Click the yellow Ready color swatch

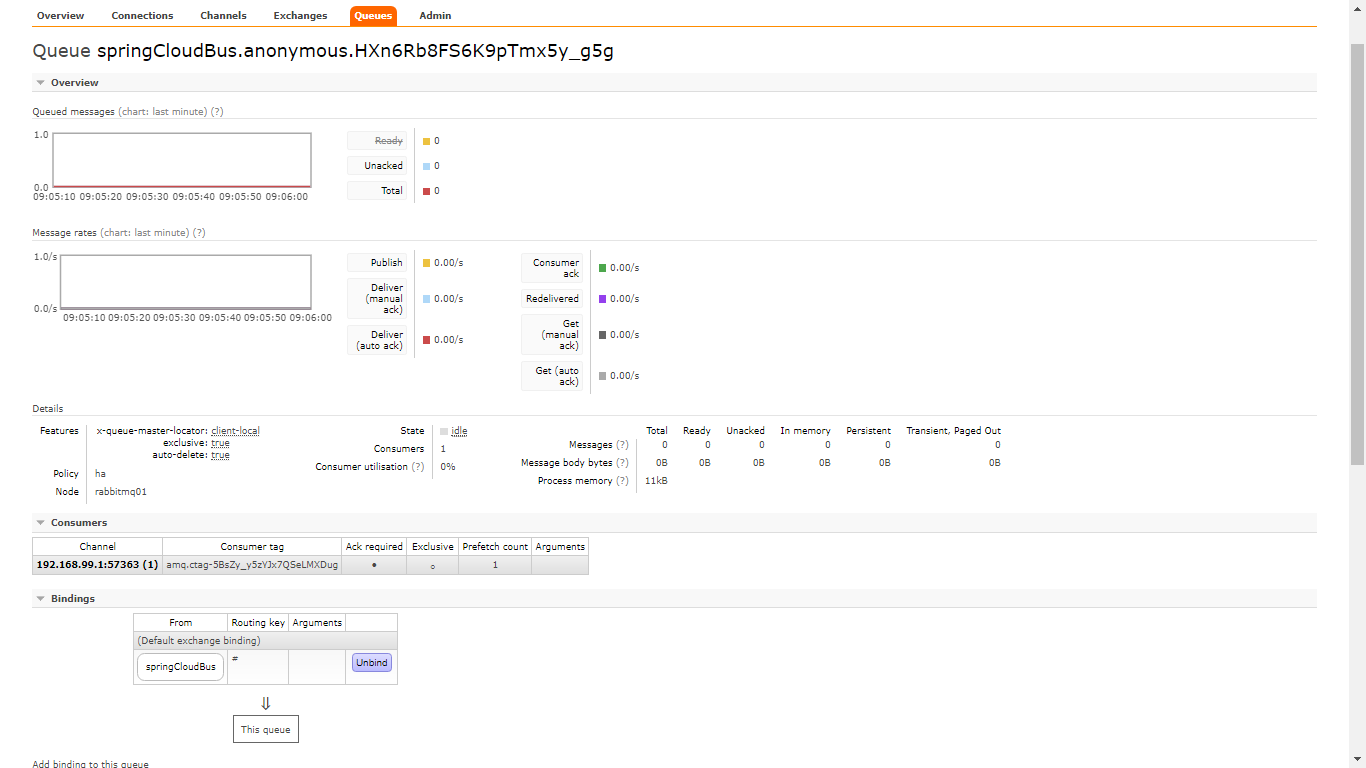pos(426,141)
